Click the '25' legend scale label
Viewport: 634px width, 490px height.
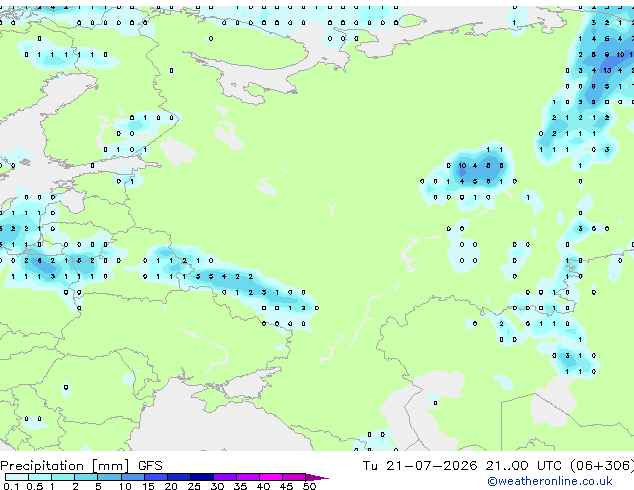[194, 486]
